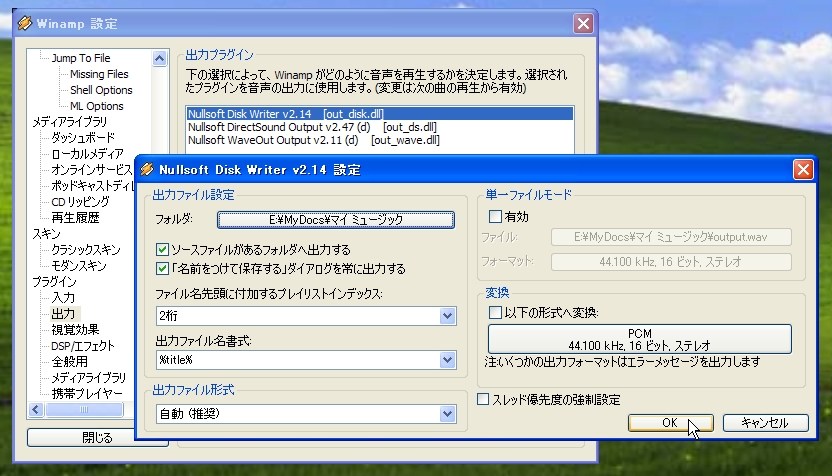Viewport: 832px width, 476px height.
Task: Uncheck the 名前をつけて保存する dialog checkbox
Action: (162, 269)
